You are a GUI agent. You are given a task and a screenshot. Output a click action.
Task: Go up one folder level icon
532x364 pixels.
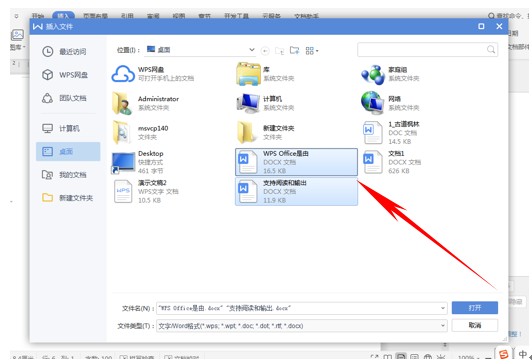pos(279,51)
